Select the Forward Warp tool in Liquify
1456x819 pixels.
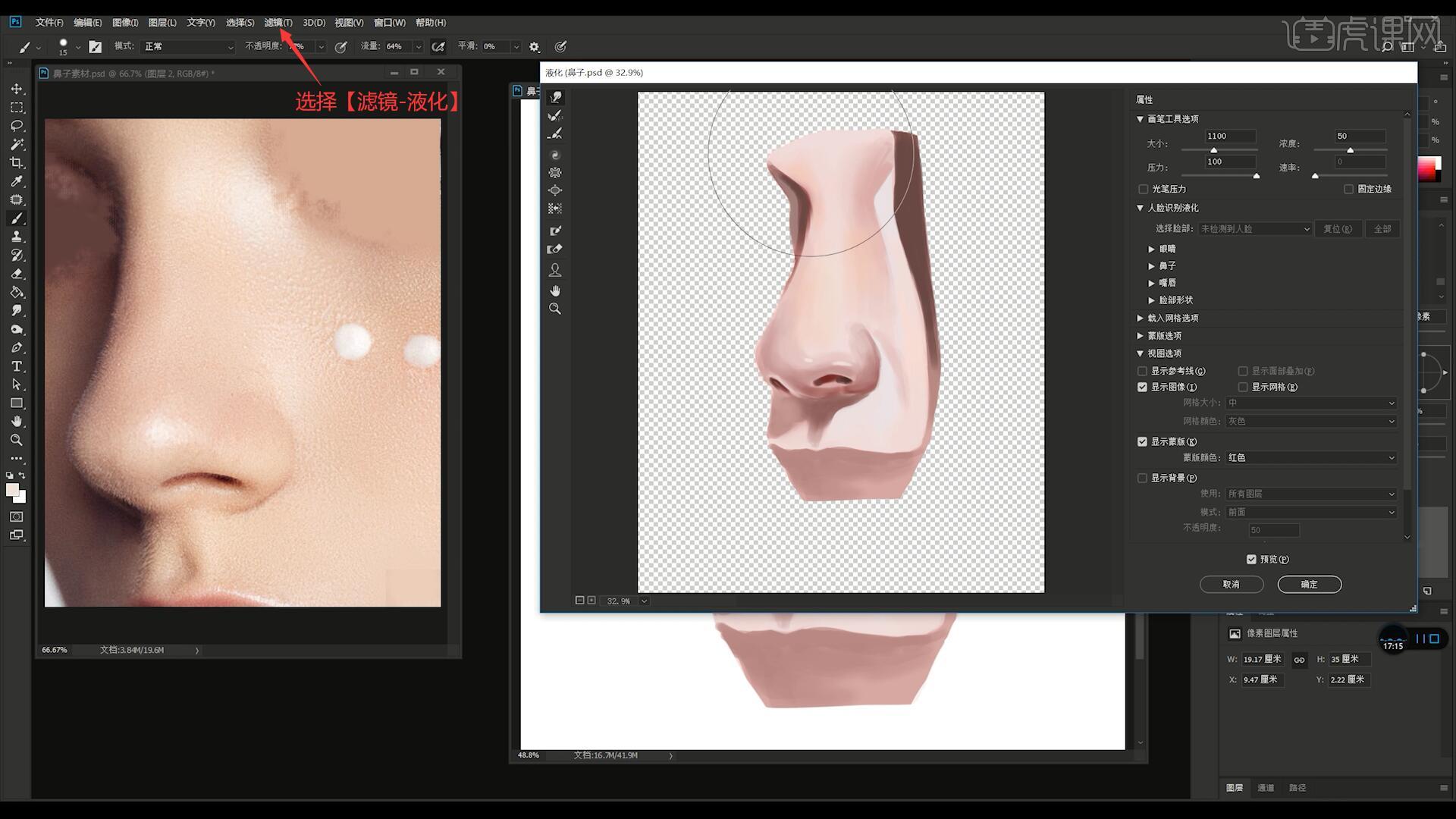(x=556, y=97)
